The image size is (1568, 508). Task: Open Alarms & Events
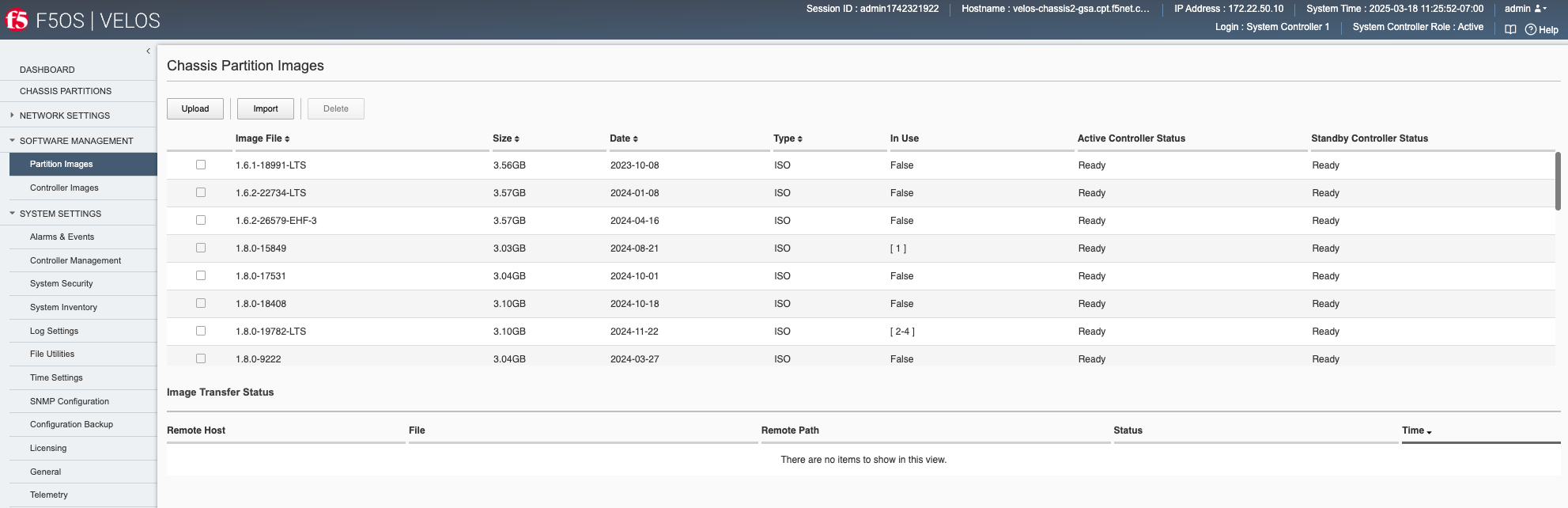pyautogui.click(x=62, y=237)
